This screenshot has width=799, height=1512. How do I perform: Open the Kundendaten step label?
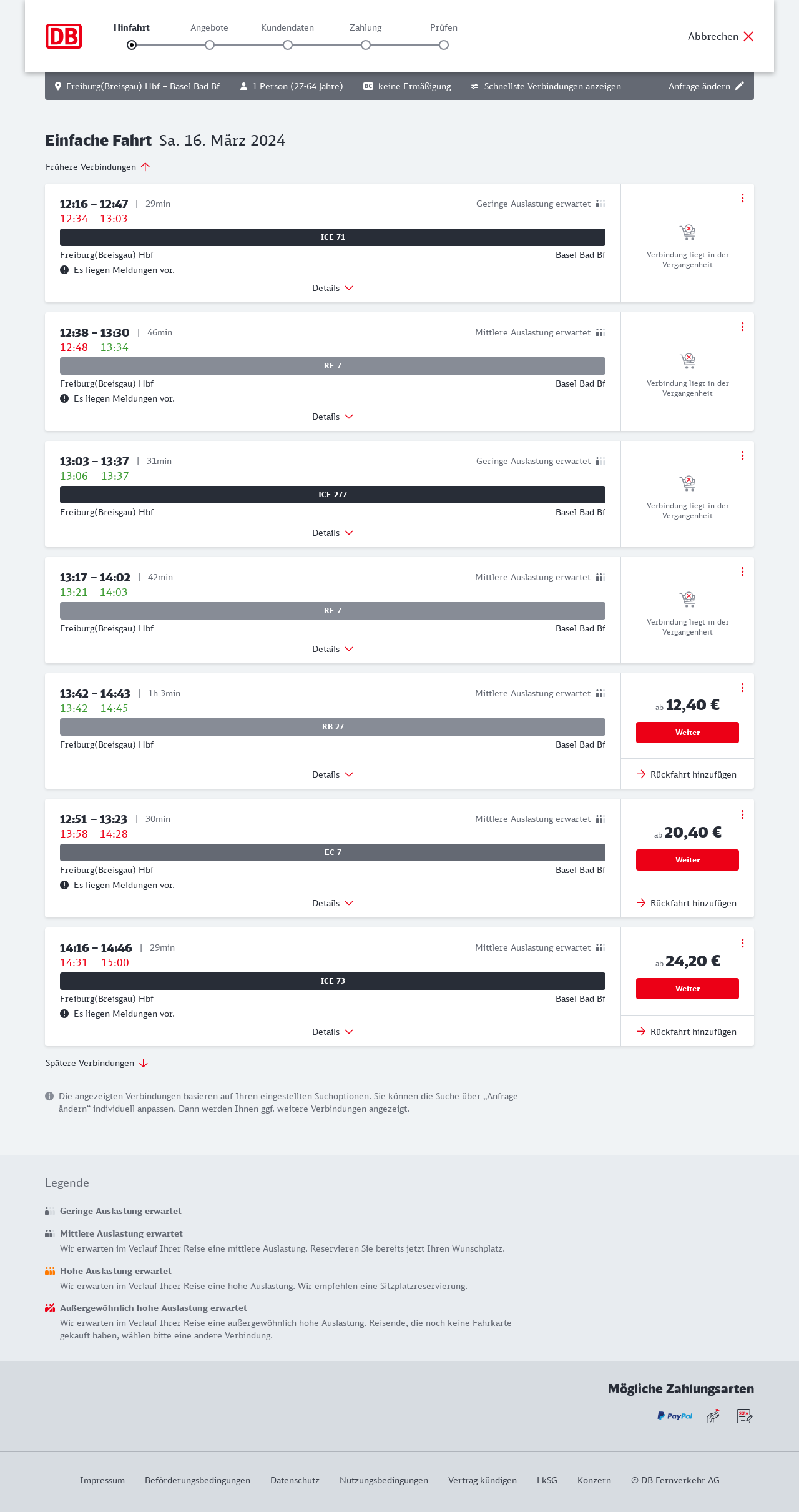point(287,27)
